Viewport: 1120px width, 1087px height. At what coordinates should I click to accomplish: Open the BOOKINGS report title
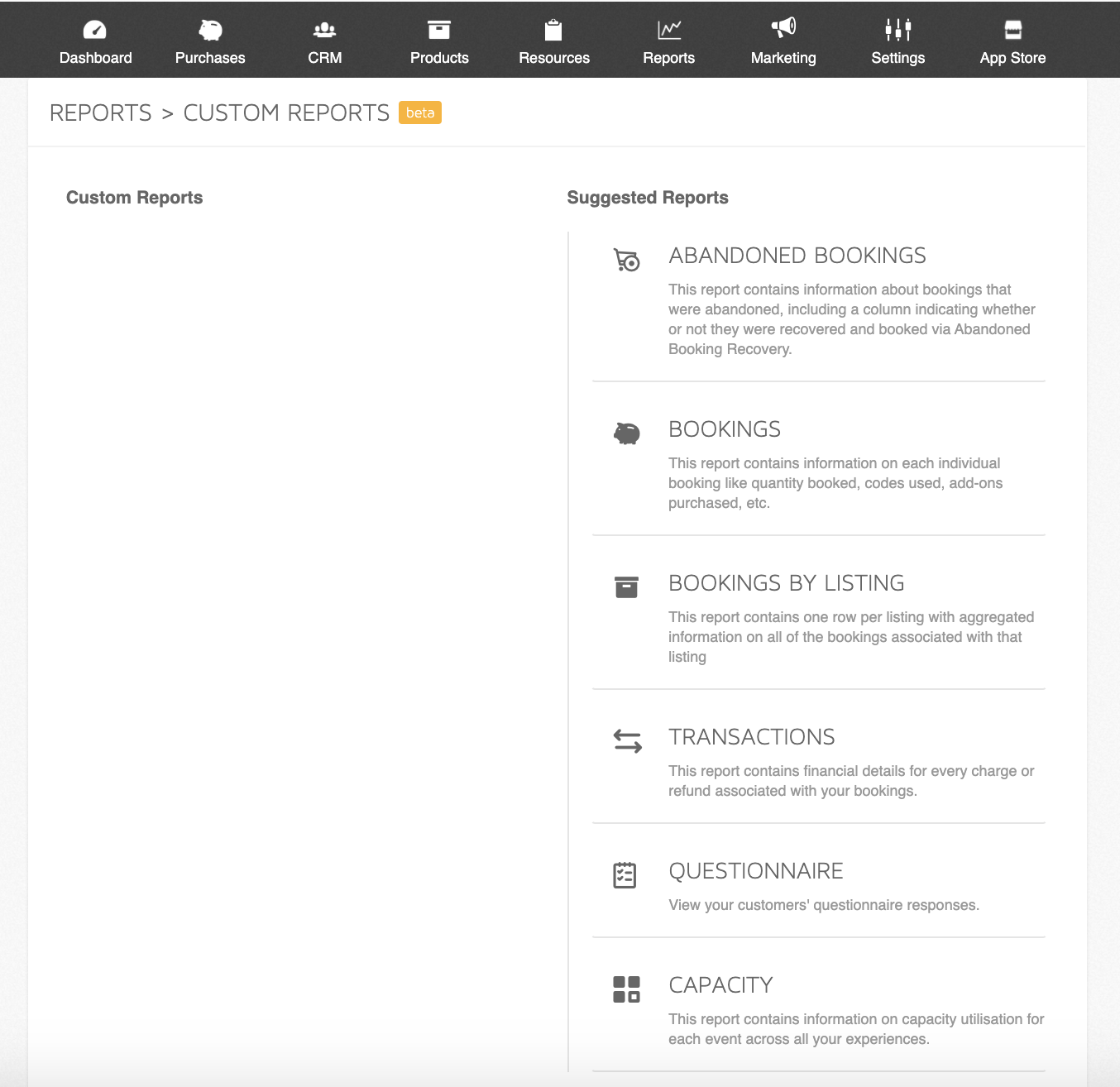pos(725,429)
